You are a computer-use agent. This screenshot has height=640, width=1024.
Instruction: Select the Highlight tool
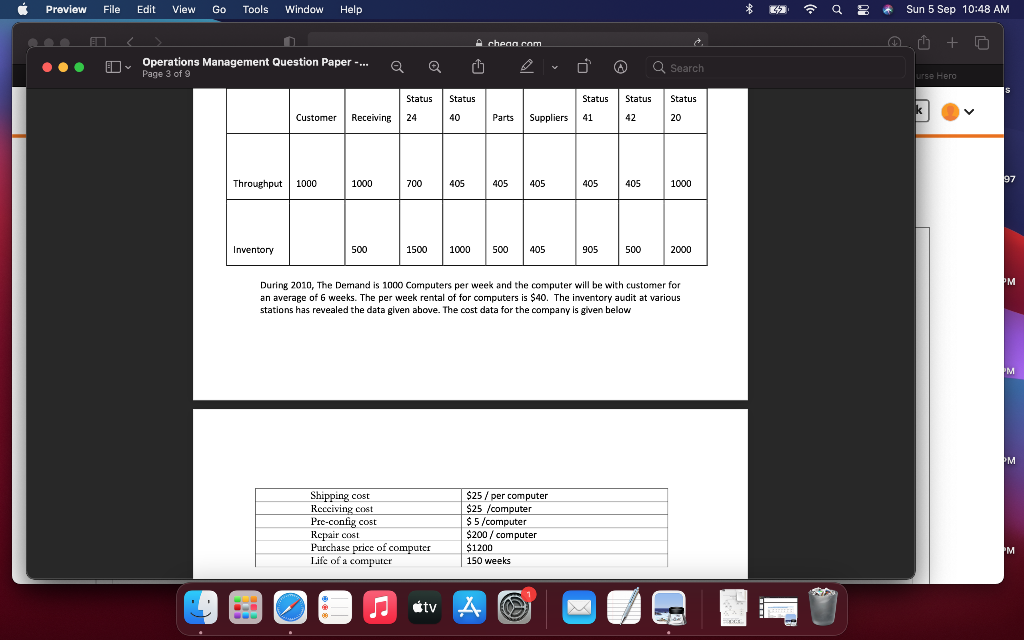click(x=620, y=67)
